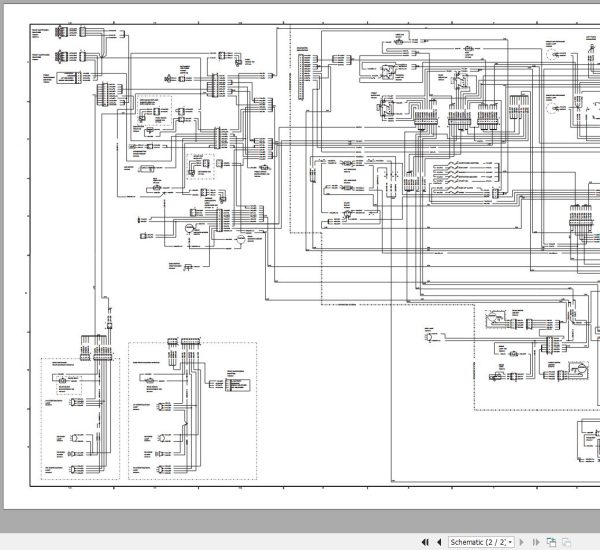Click the second round connector at the schematic's top-left
This screenshot has width=600, height=550.
pyautogui.click(x=60, y=56)
